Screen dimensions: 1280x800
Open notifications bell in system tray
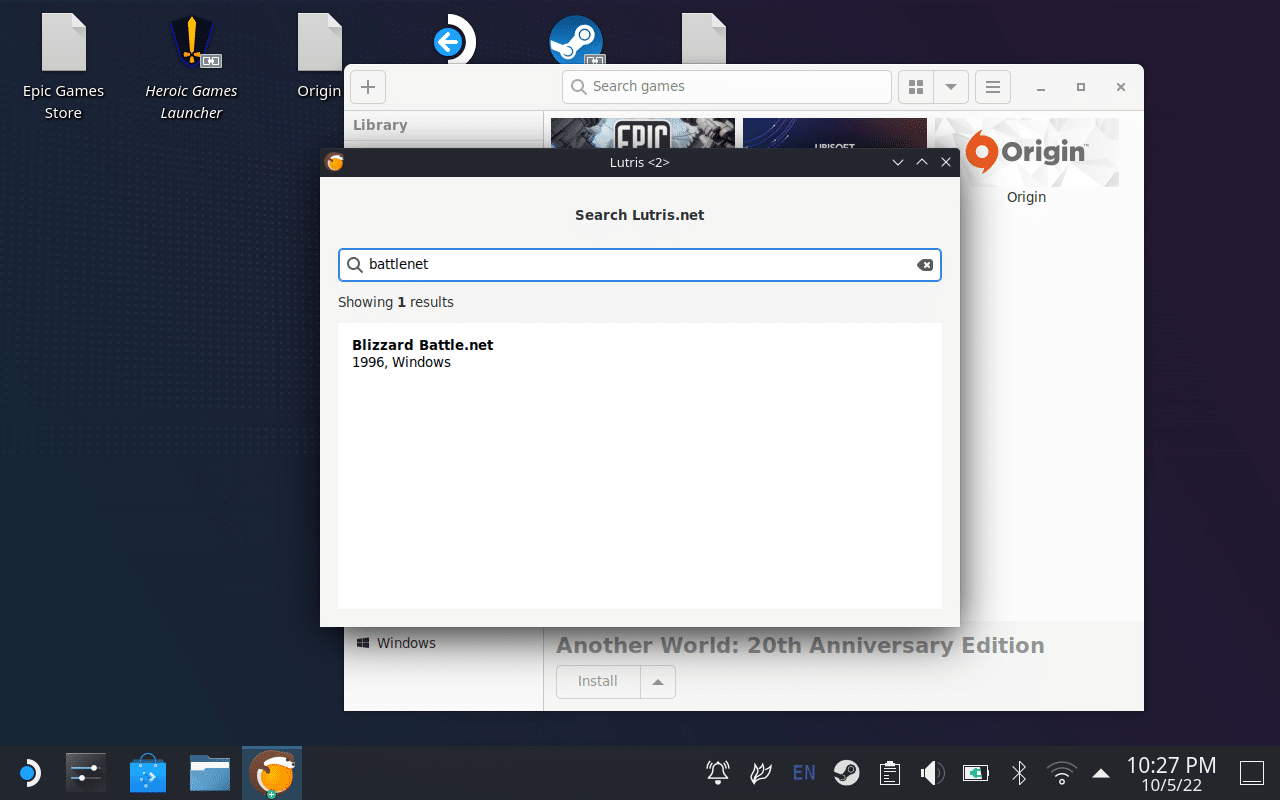pos(718,773)
